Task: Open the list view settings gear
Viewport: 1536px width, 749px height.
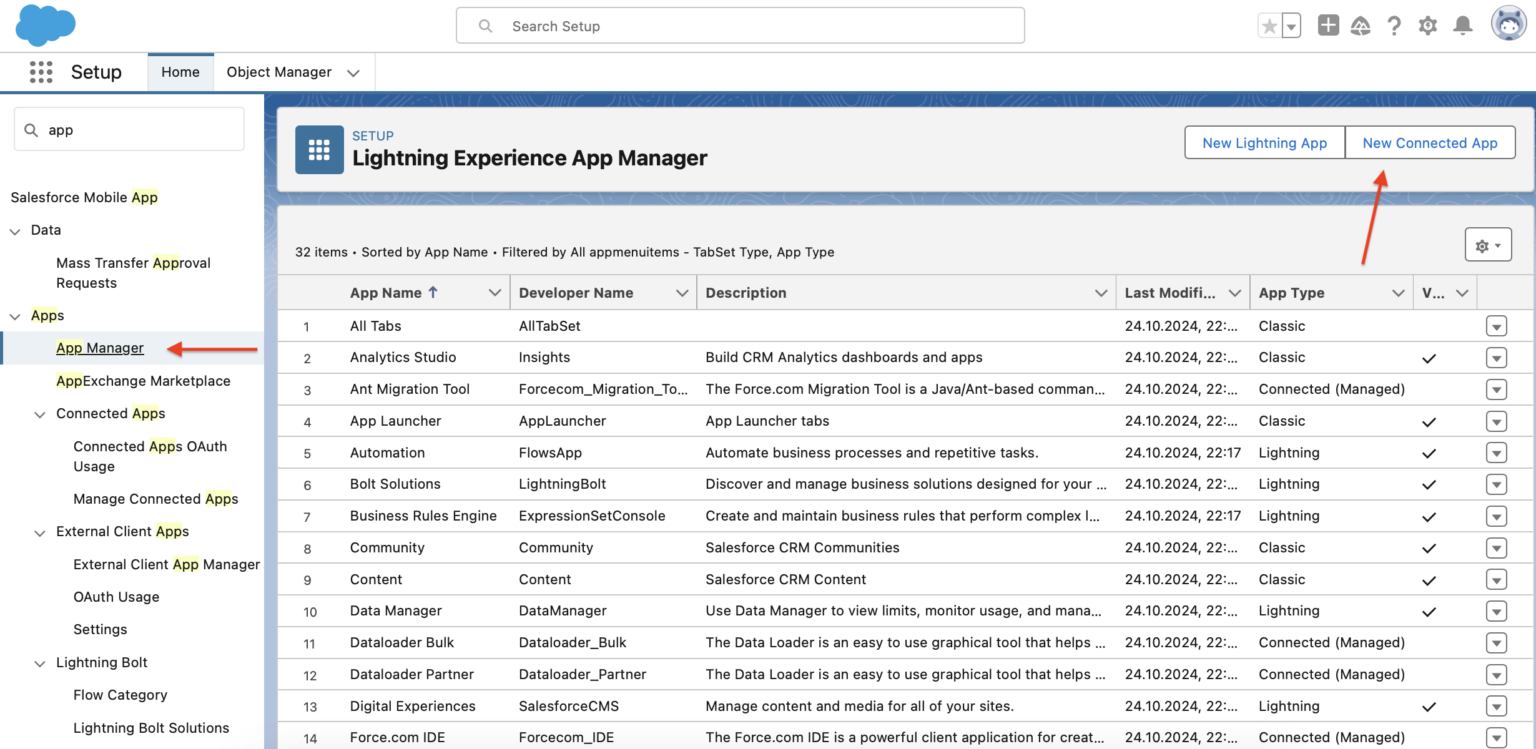Action: [x=1488, y=244]
